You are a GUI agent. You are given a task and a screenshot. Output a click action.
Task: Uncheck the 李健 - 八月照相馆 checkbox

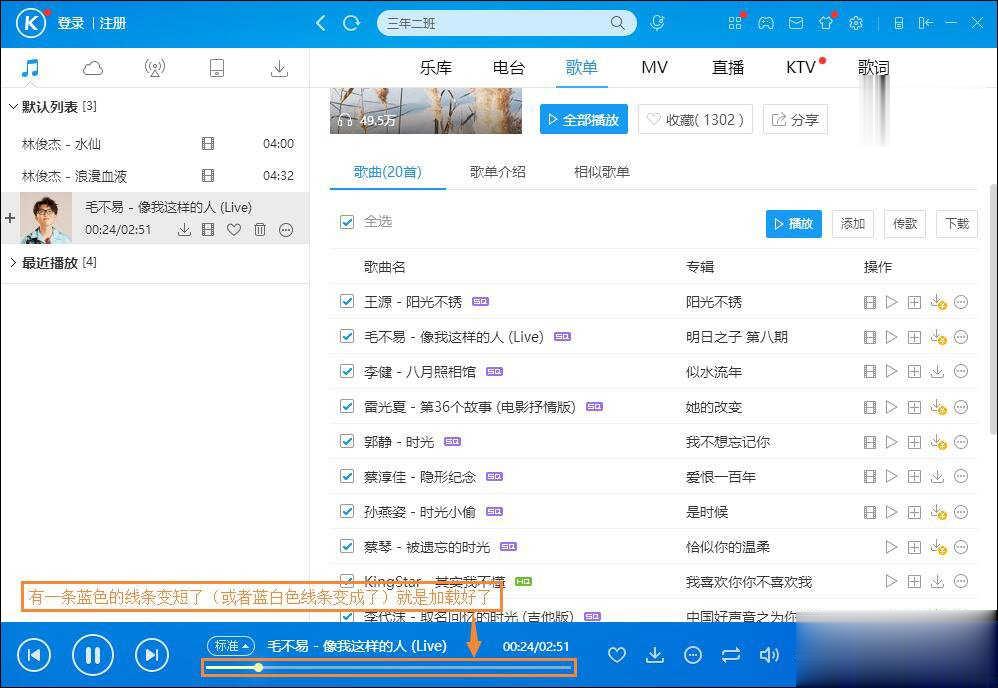[x=345, y=371]
